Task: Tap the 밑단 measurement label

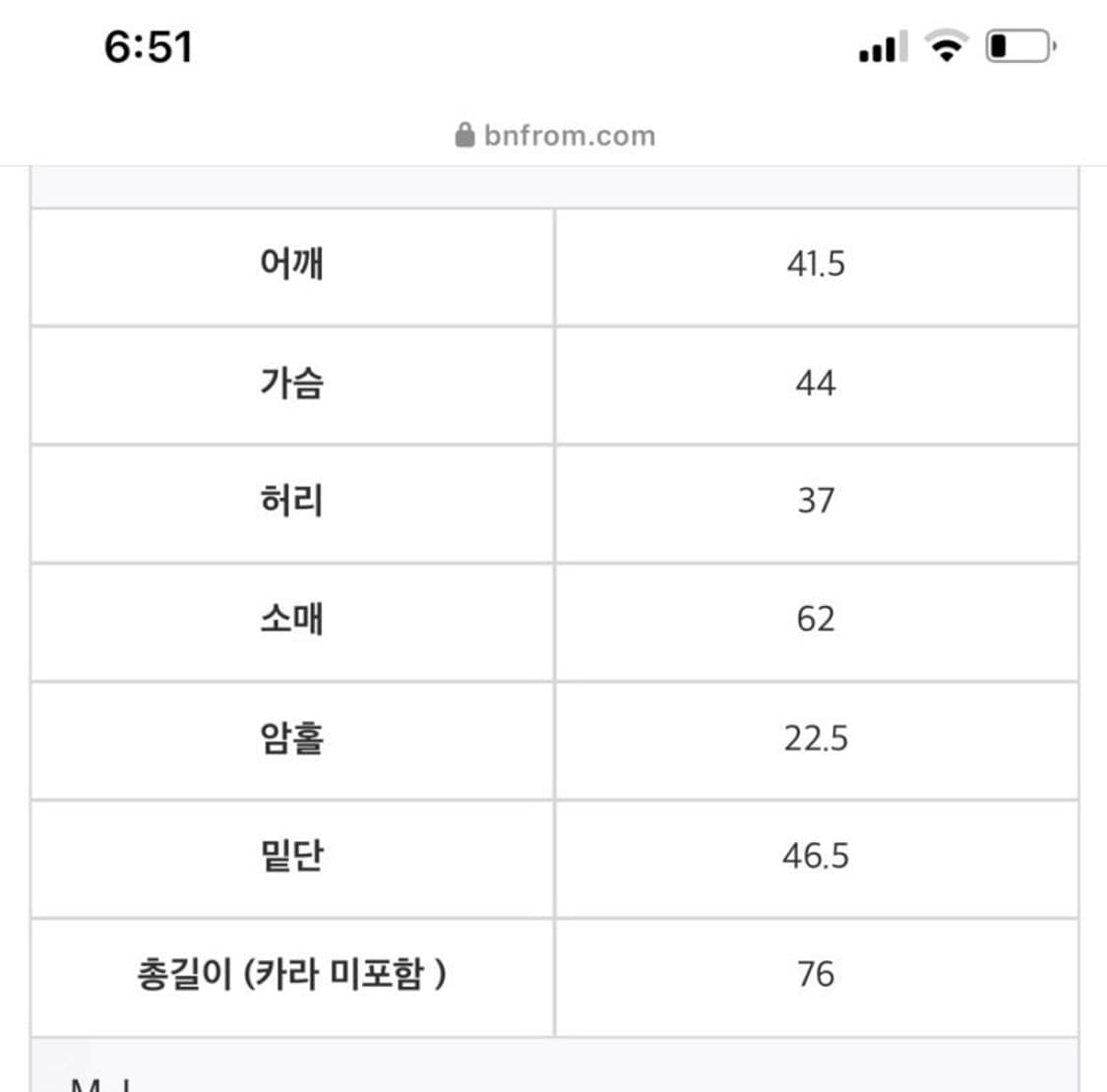Action: 292,856
